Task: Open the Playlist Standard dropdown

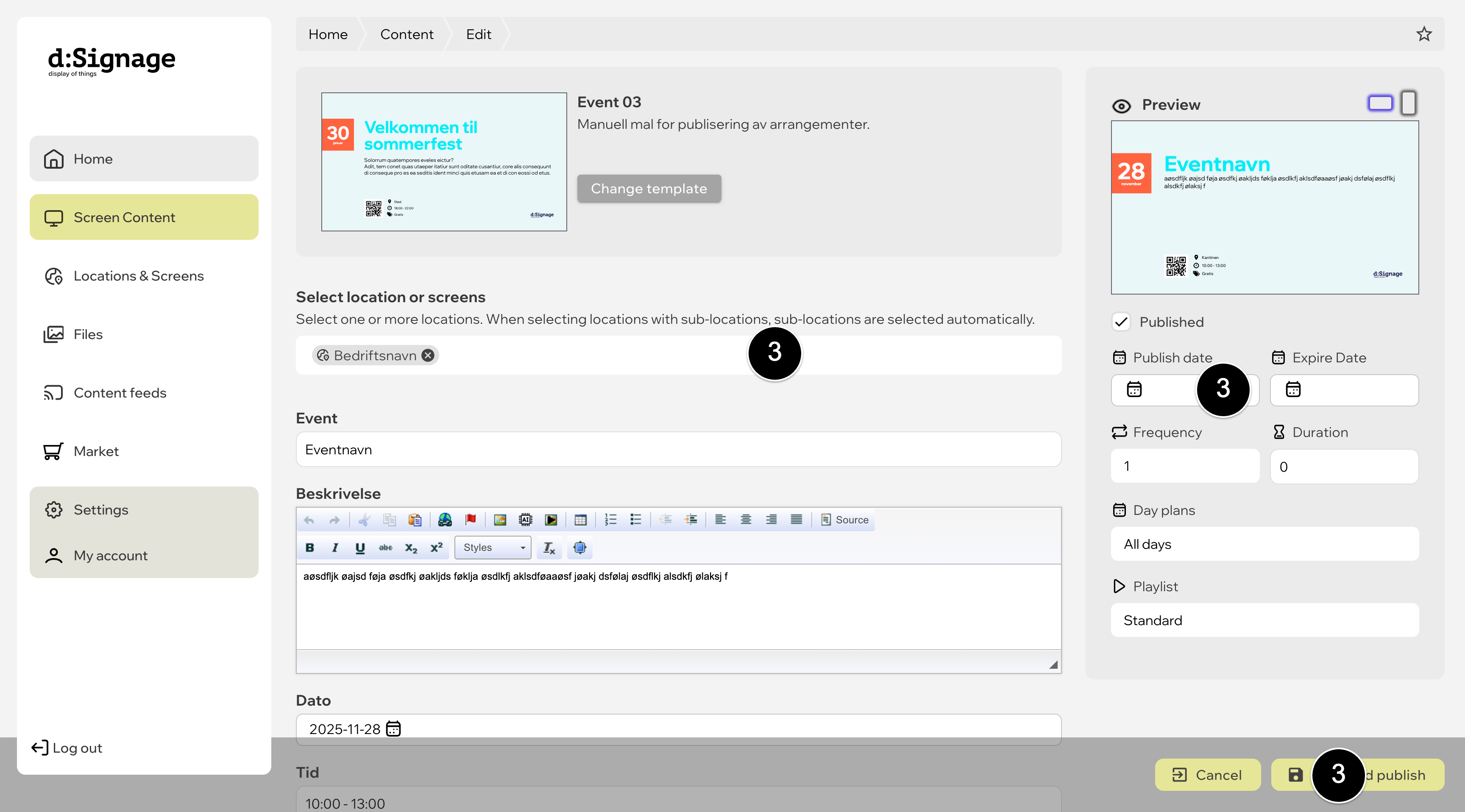Action: [x=1264, y=620]
